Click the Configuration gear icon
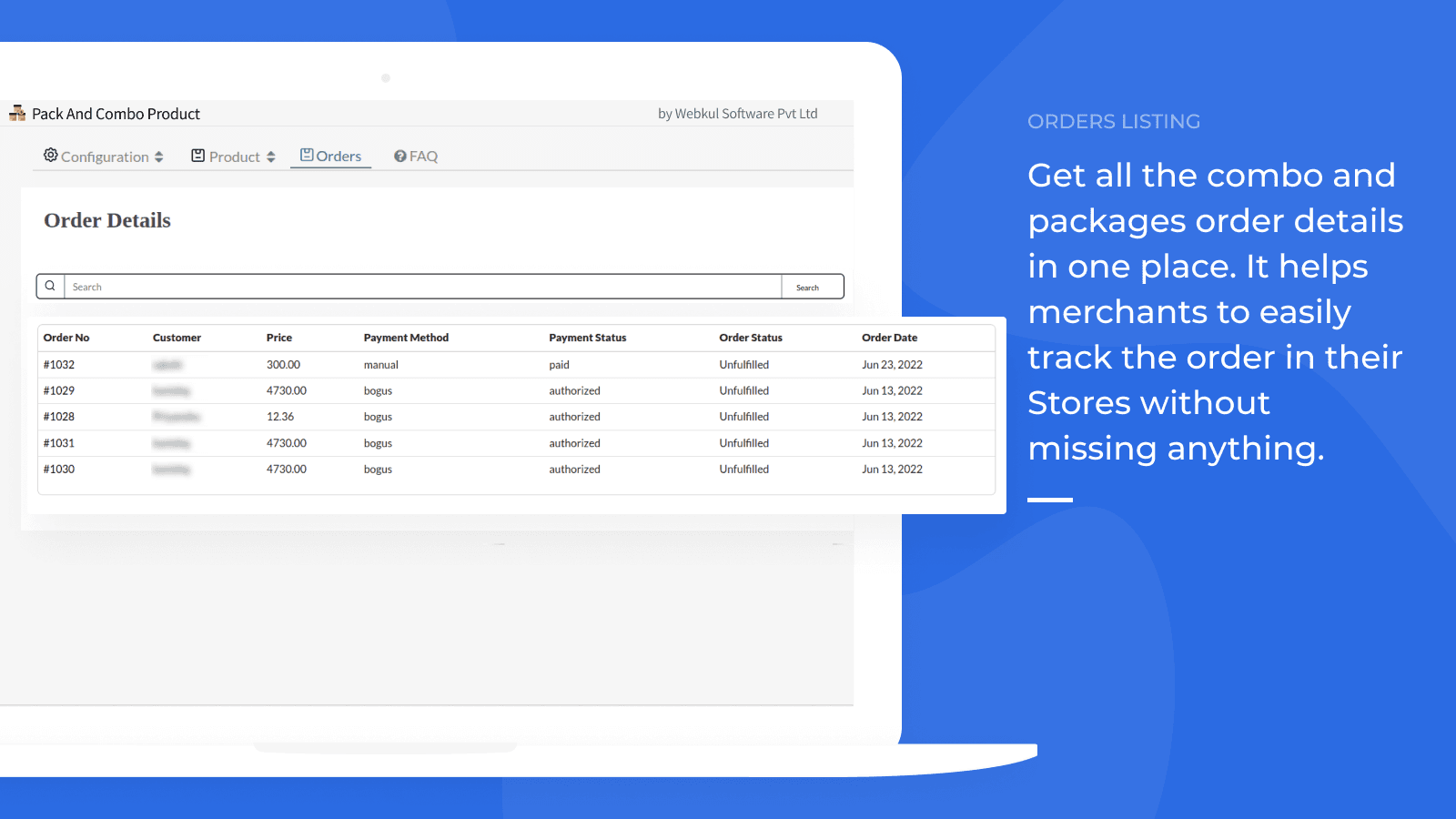 click(x=51, y=156)
